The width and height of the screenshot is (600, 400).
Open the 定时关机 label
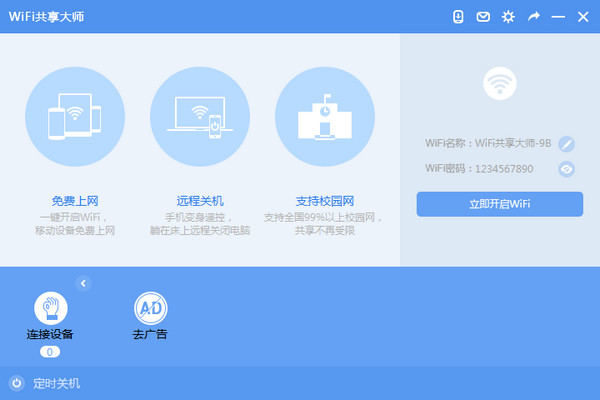[56, 384]
